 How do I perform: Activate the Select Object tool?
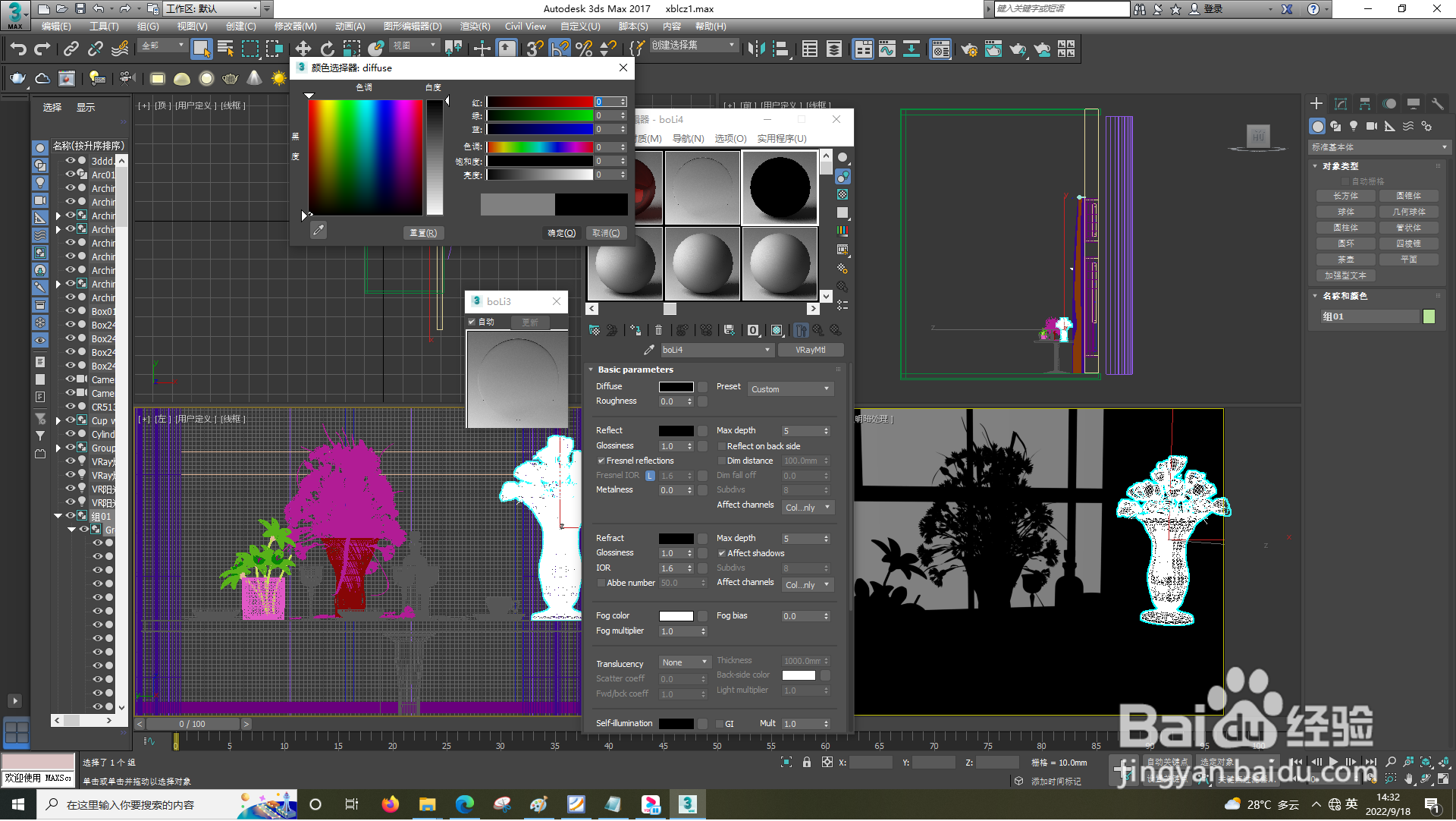pos(201,49)
